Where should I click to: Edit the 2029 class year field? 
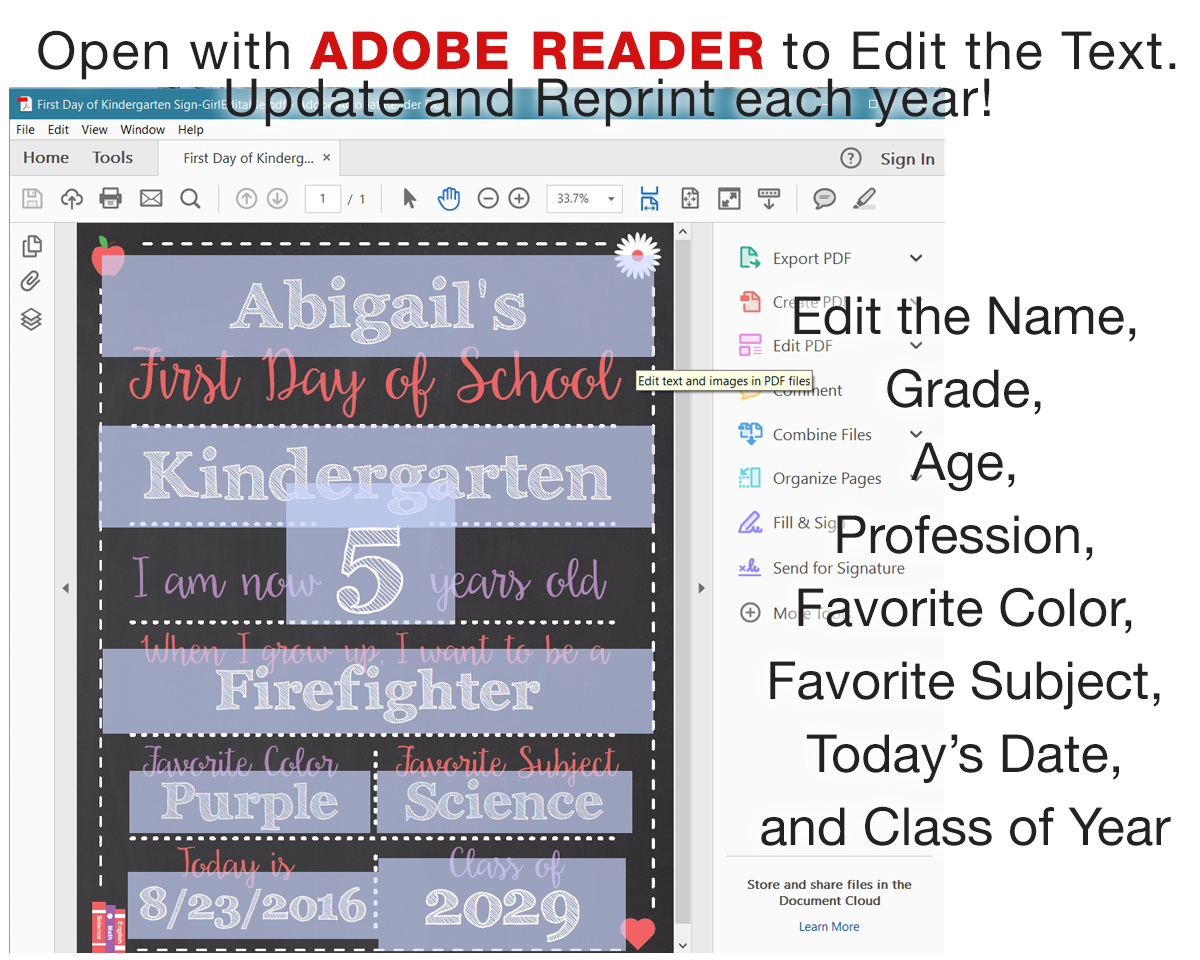point(503,905)
